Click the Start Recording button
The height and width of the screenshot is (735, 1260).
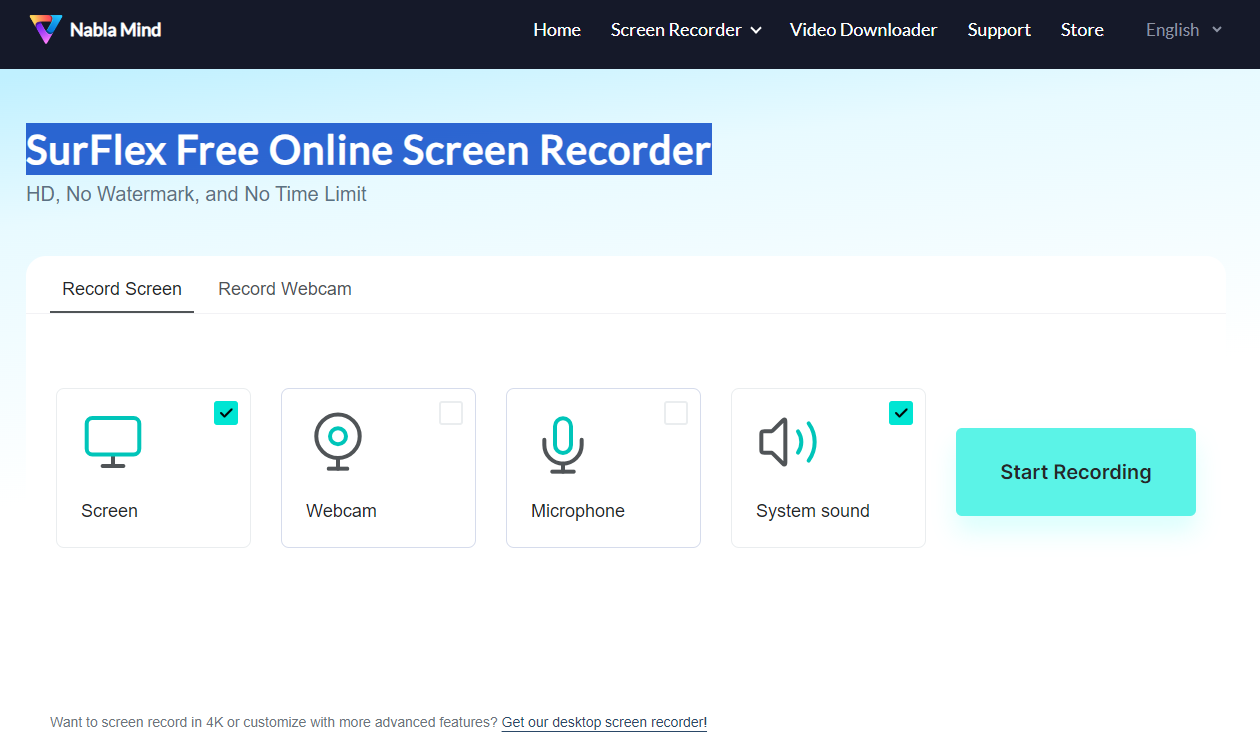click(1076, 472)
